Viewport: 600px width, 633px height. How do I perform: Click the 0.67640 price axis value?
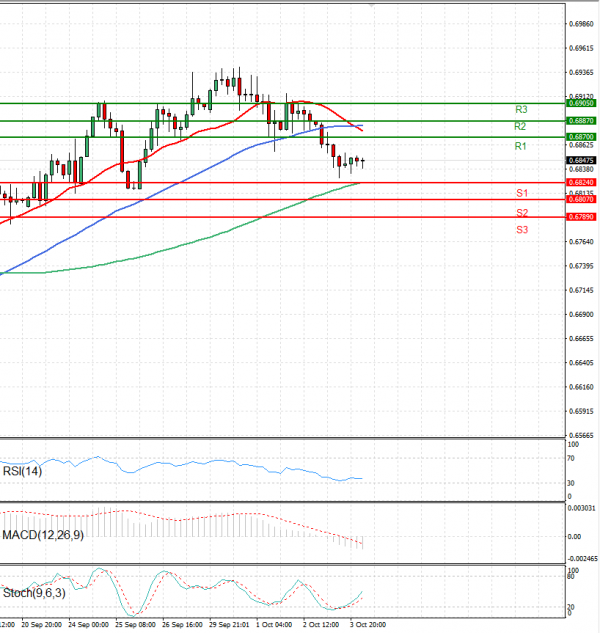581,242
